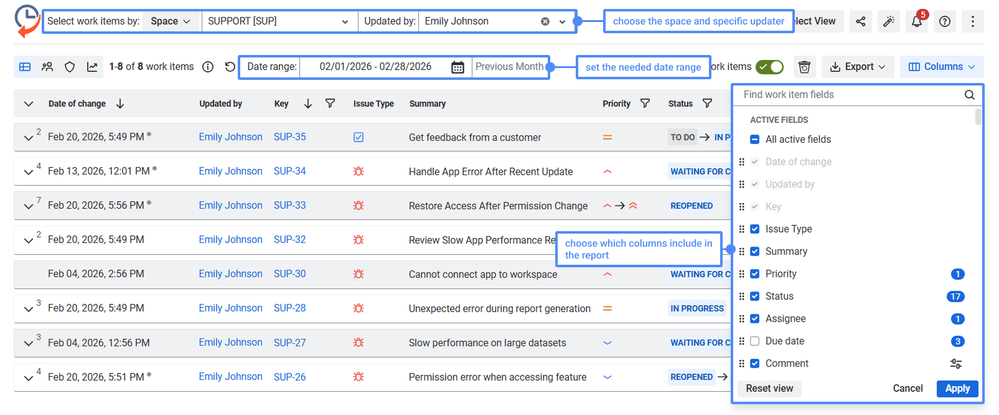Expand the SUP-33 row changes

point(27,206)
